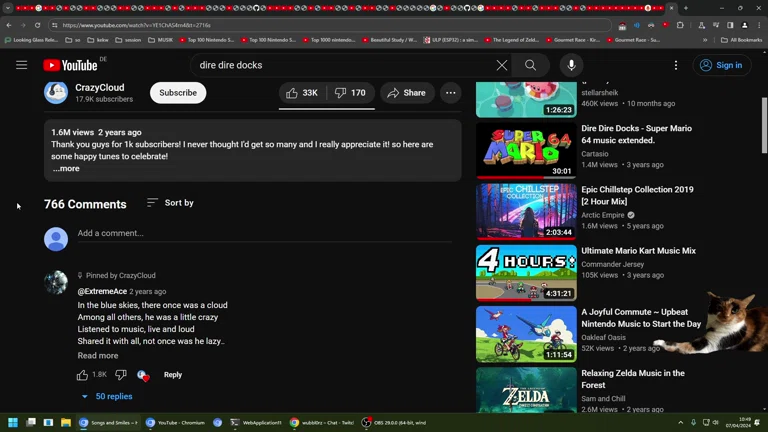Open the kekw bookmark folder
Viewport: 768px width, 432px height.
coord(97,40)
